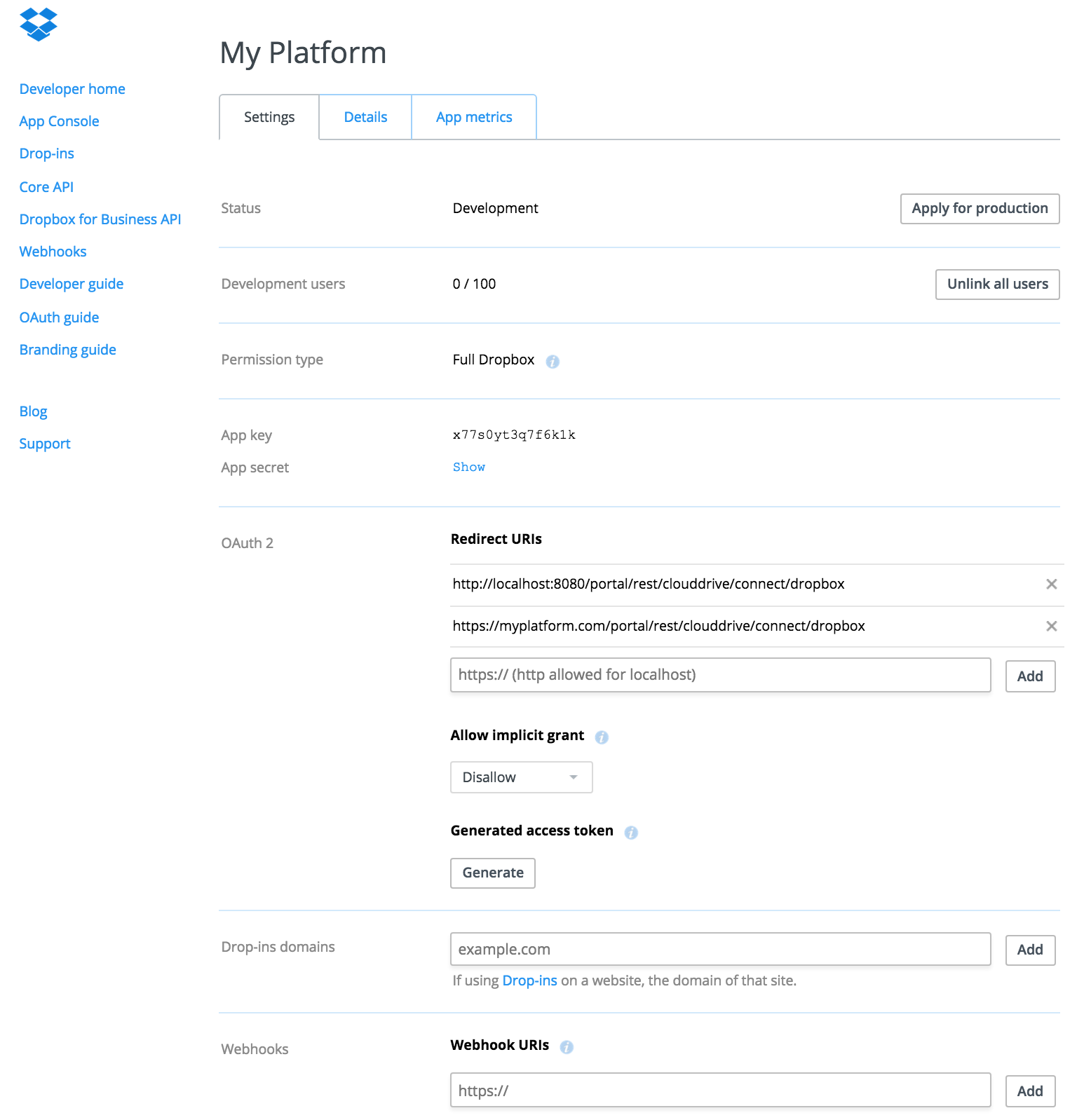
Task: Open the App metrics tab
Action: pyautogui.click(x=474, y=117)
